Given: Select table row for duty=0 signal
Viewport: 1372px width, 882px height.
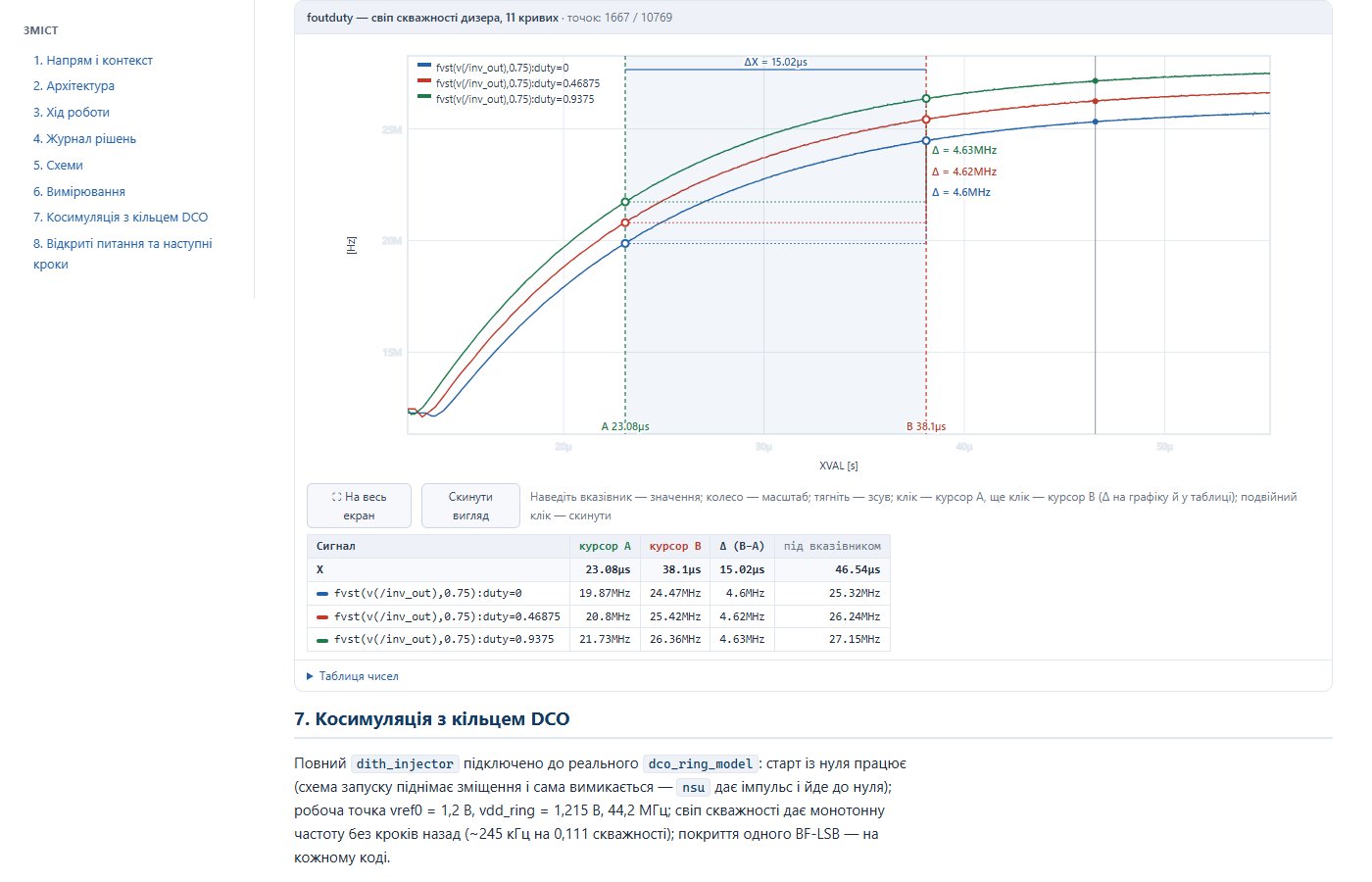Looking at the screenshot, I should pyautogui.click(x=598, y=593).
